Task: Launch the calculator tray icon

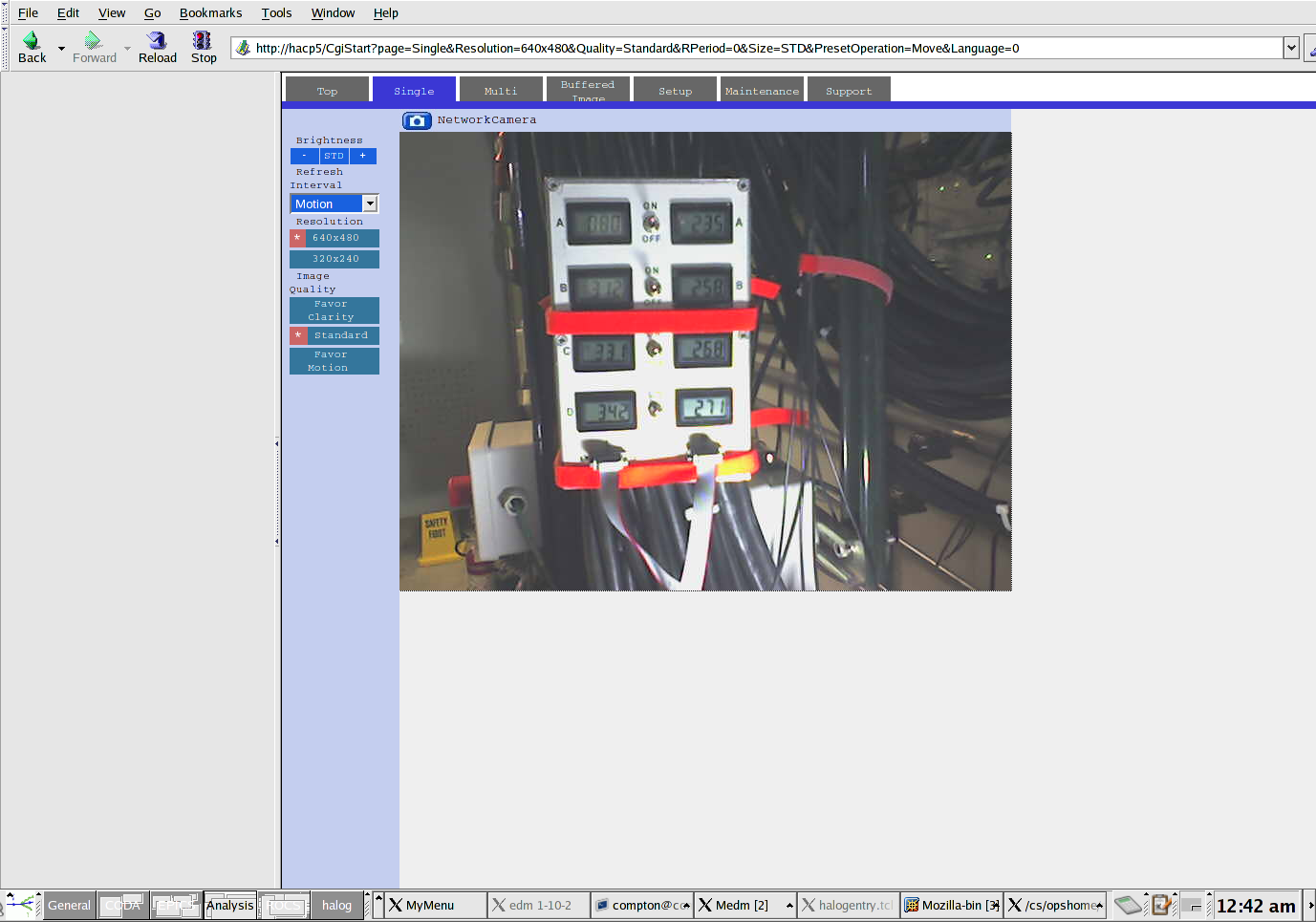Action: (1129, 904)
